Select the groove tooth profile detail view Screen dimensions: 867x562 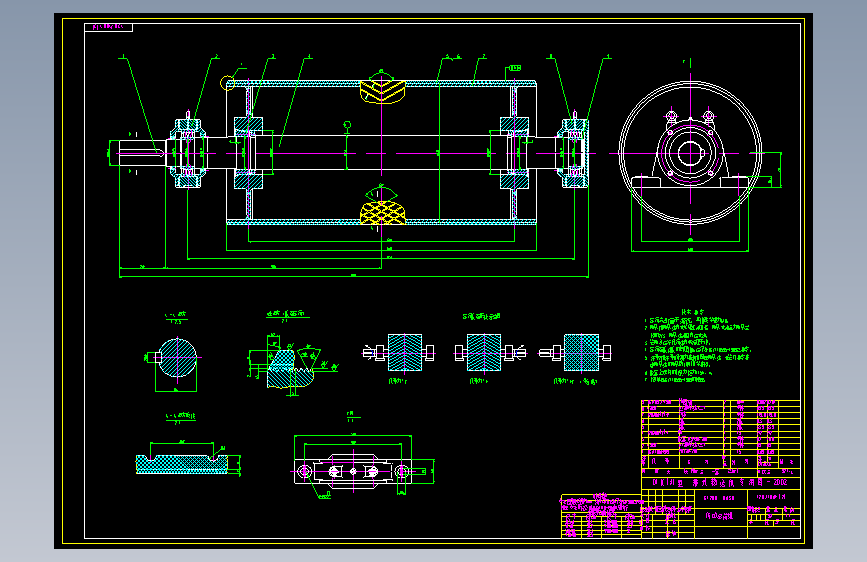click(x=290, y=368)
